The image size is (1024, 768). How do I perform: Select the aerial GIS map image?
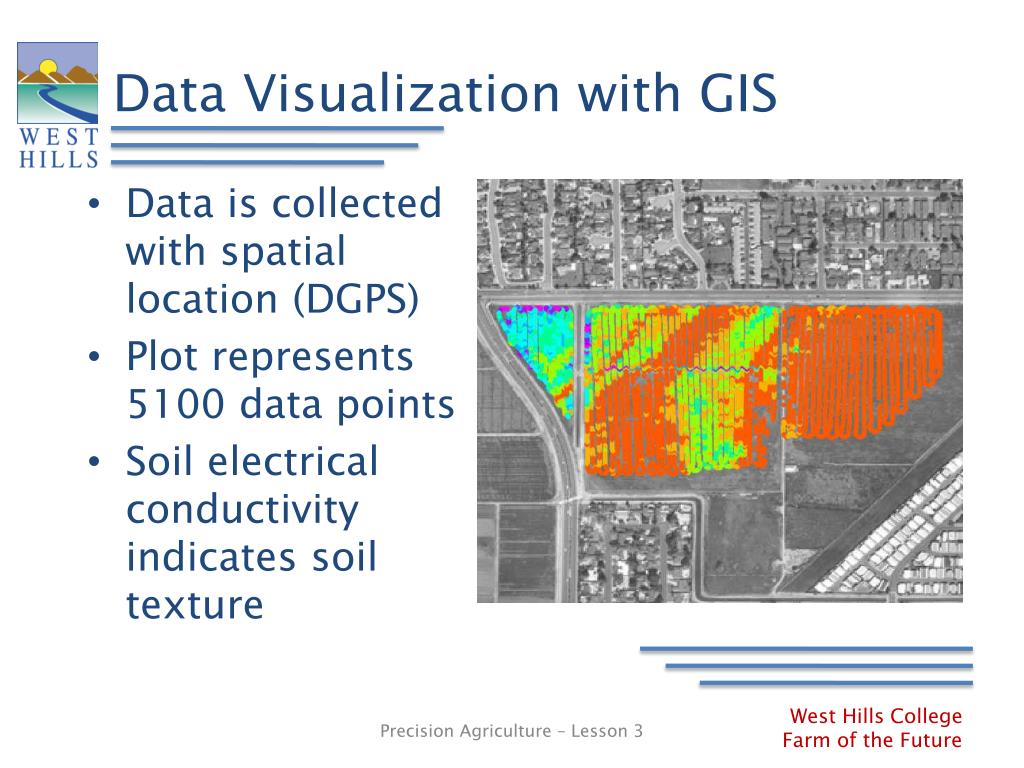[720, 391]
